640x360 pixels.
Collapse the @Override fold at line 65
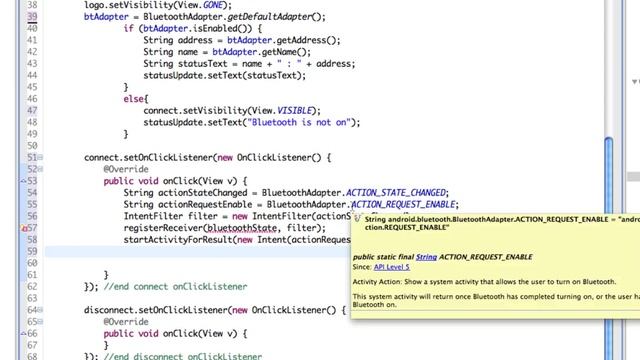pyautogui.click(x=40, y=322)
